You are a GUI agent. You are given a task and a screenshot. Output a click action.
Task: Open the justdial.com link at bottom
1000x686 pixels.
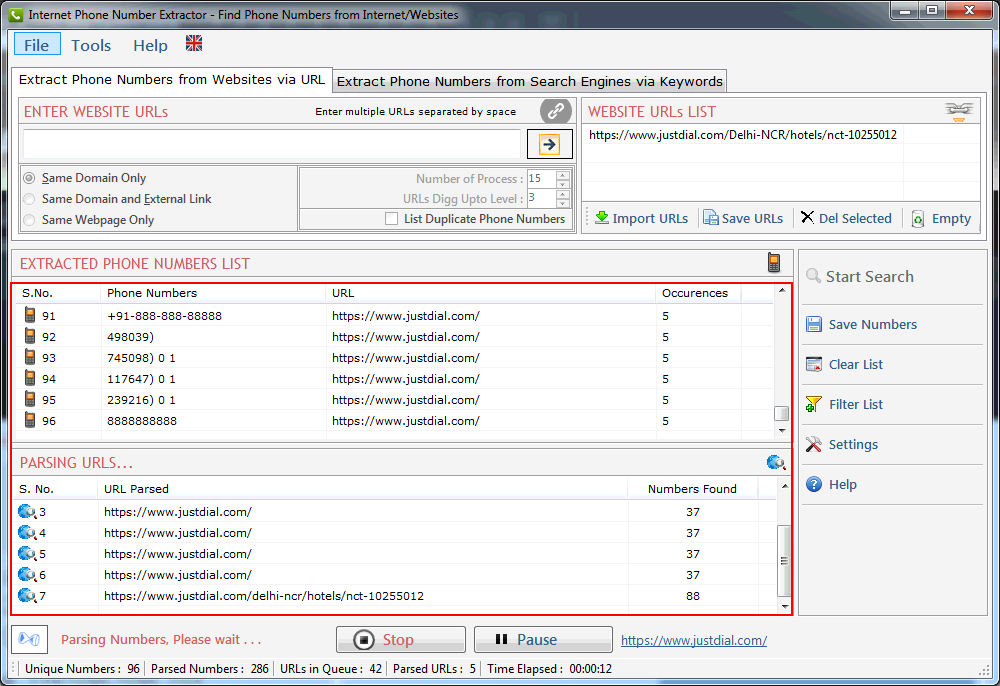pos(694,640)
